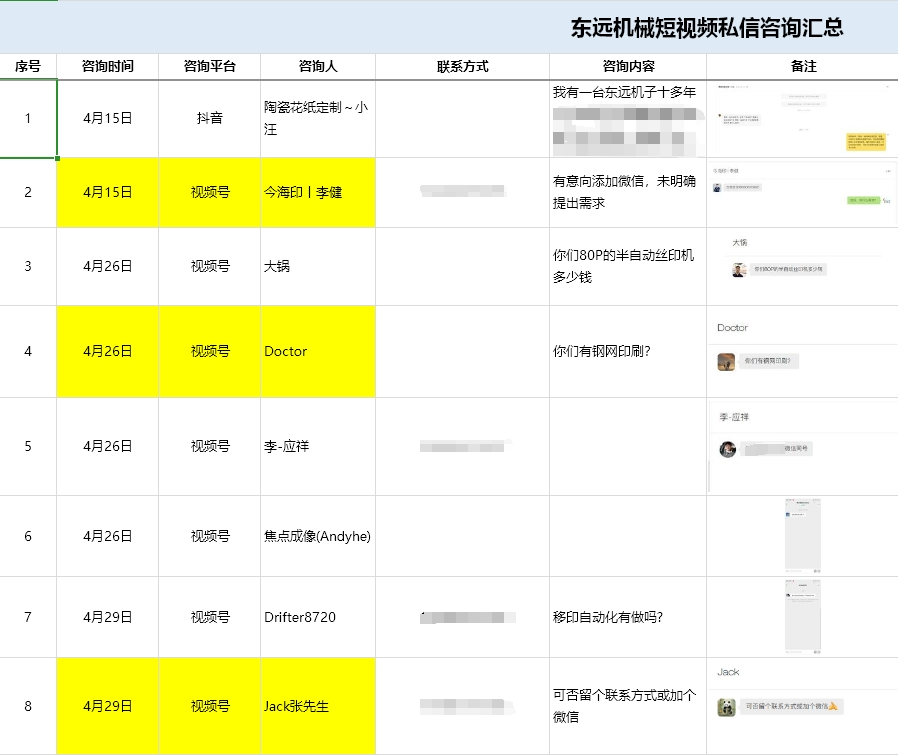The image size is (898, 755).
Task: Select the title cell 东远机械短视频私信咨询汇总
Action: pyautogui.click(x=706, y=28)
